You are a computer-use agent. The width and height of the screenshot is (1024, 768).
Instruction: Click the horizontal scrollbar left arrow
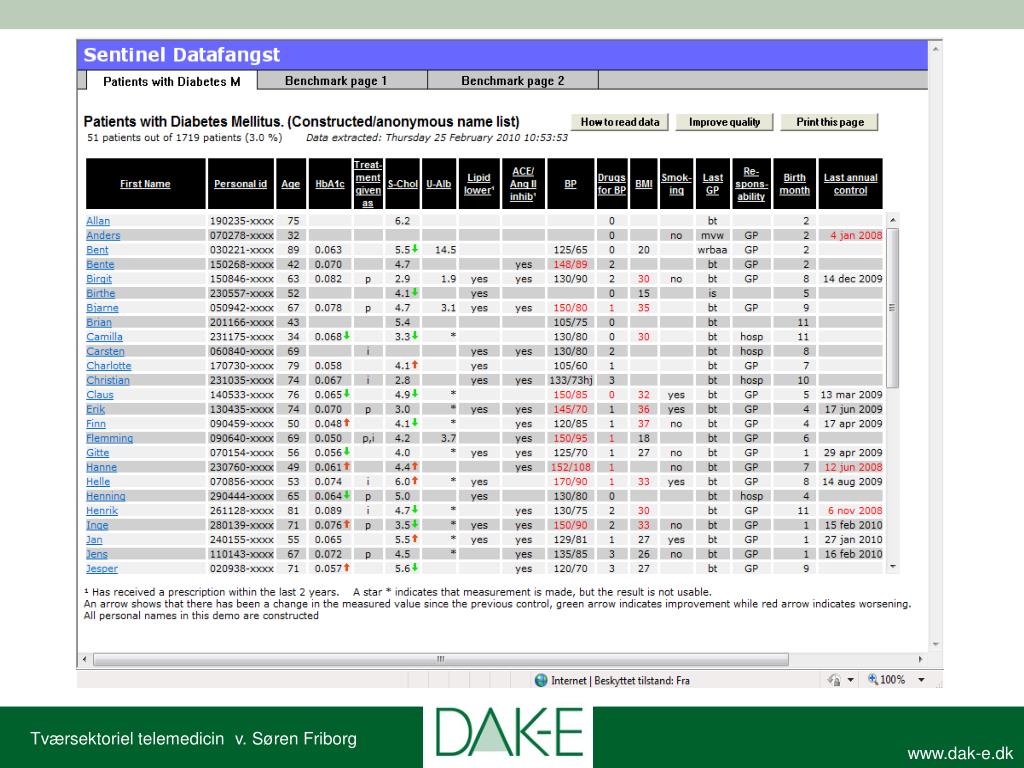point(84,660)
